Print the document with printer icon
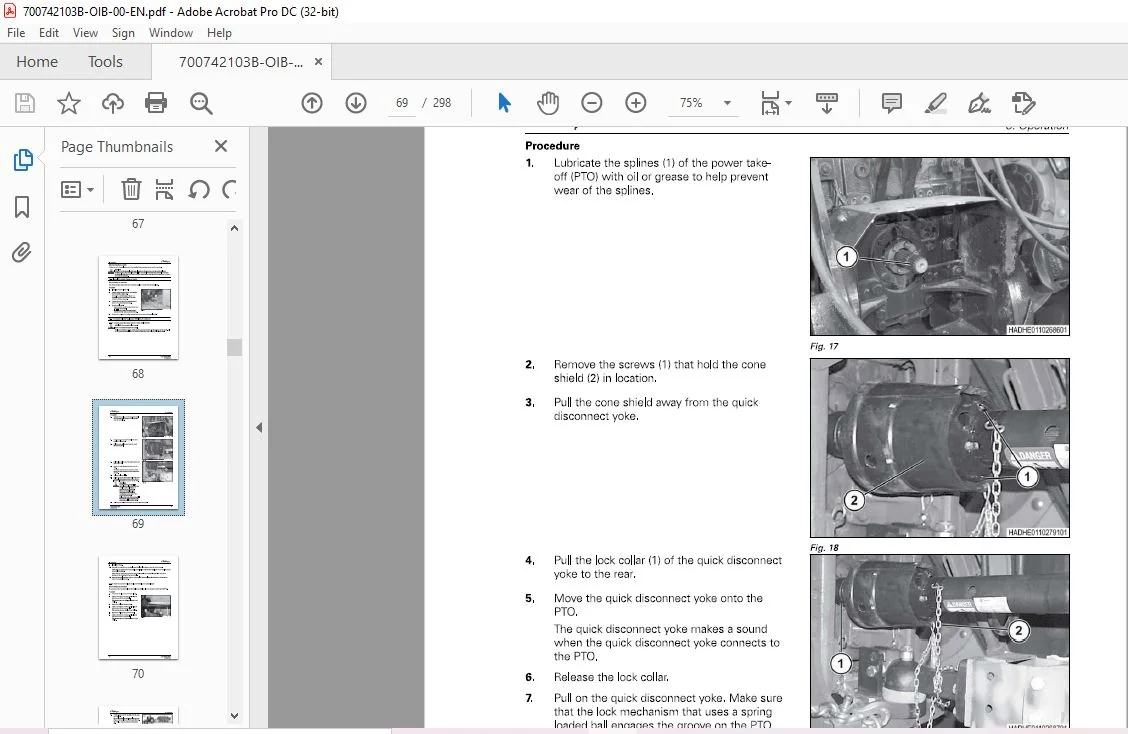This screenshot has height=734, width=1128. (x=156, y=103)
